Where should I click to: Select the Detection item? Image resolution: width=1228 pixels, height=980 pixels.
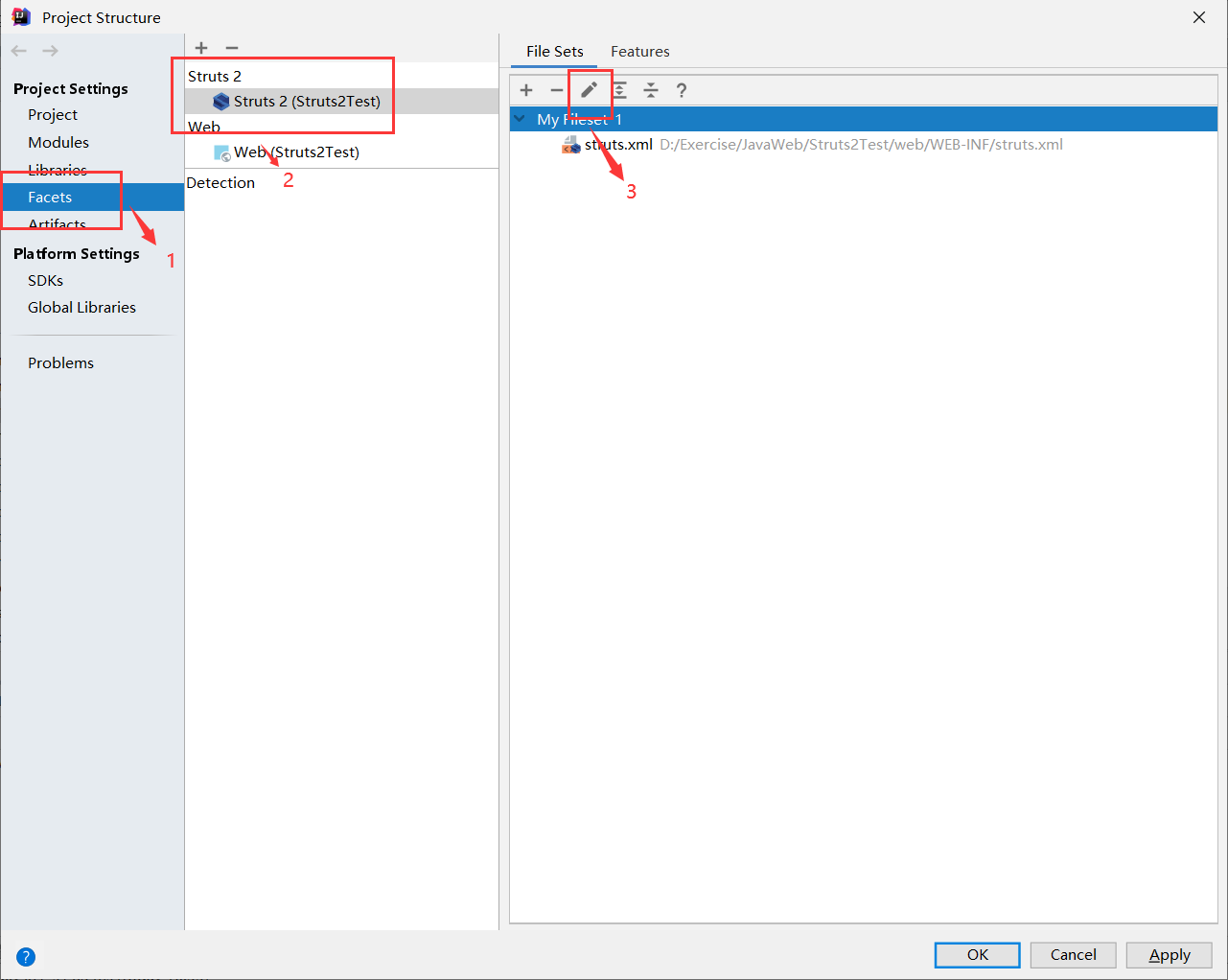click(x=220, y=182)
